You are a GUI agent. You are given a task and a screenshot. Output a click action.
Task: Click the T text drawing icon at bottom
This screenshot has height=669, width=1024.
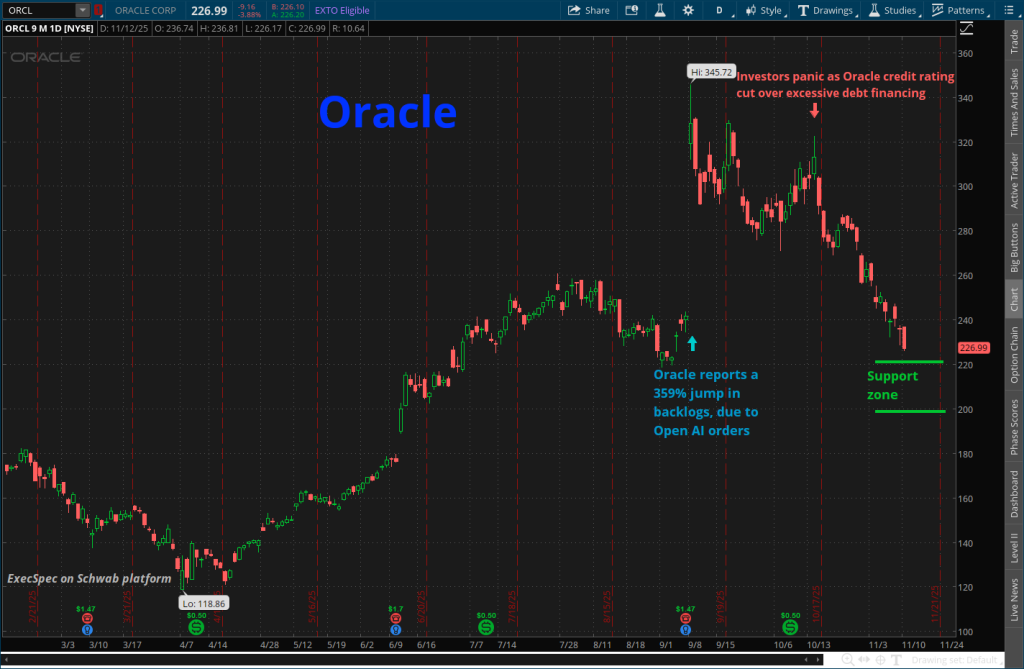point(896,660)
